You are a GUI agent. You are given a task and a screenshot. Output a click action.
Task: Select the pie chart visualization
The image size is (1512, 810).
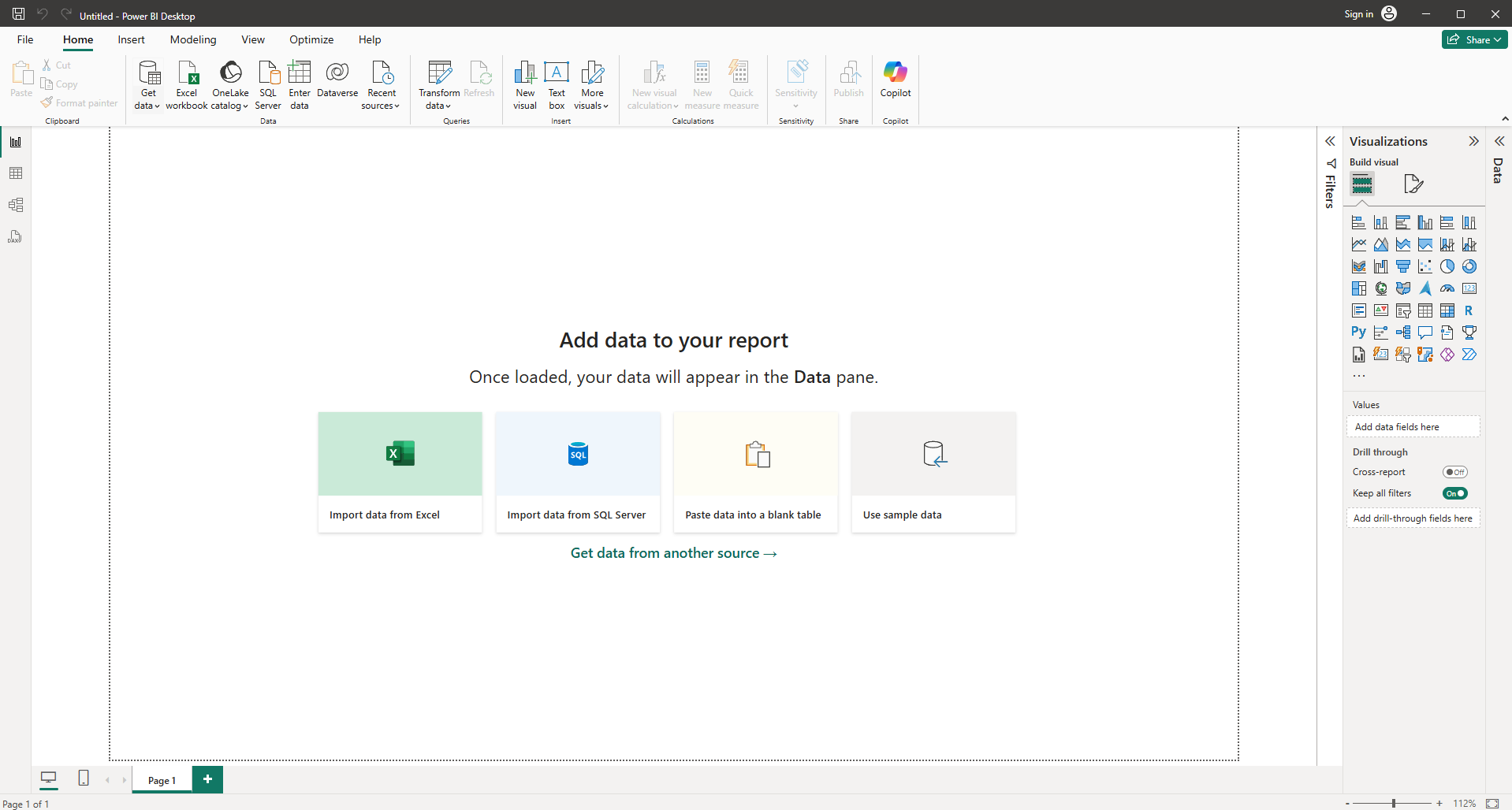(x=1447, y=266)
